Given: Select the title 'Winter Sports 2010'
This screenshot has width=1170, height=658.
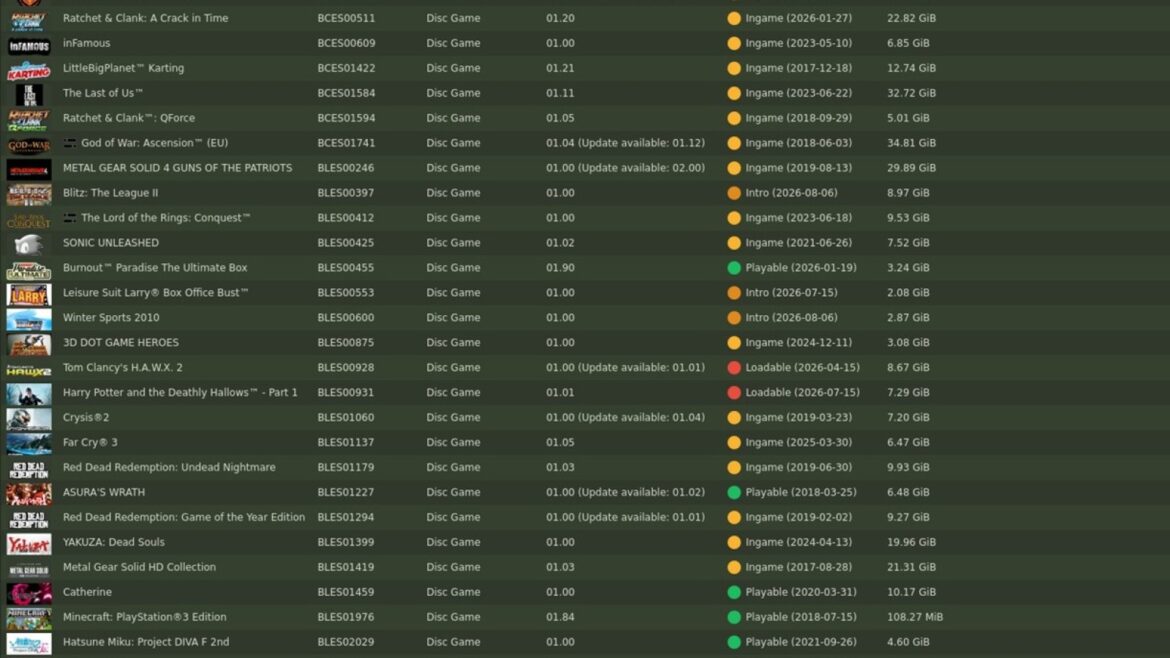Looking at the screenshot, I should tap(111, 318).
